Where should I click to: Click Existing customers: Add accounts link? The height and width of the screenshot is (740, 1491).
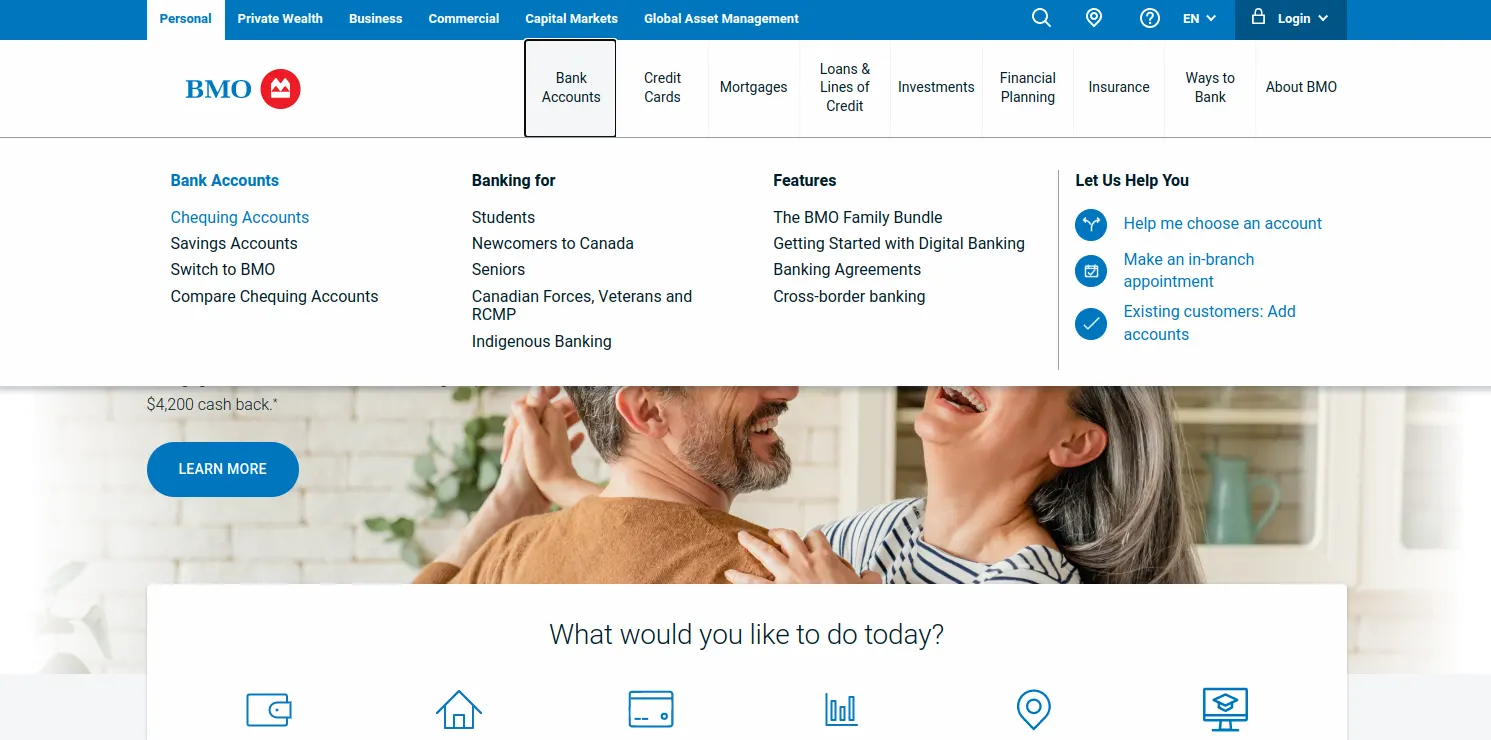click(1210, 323)
